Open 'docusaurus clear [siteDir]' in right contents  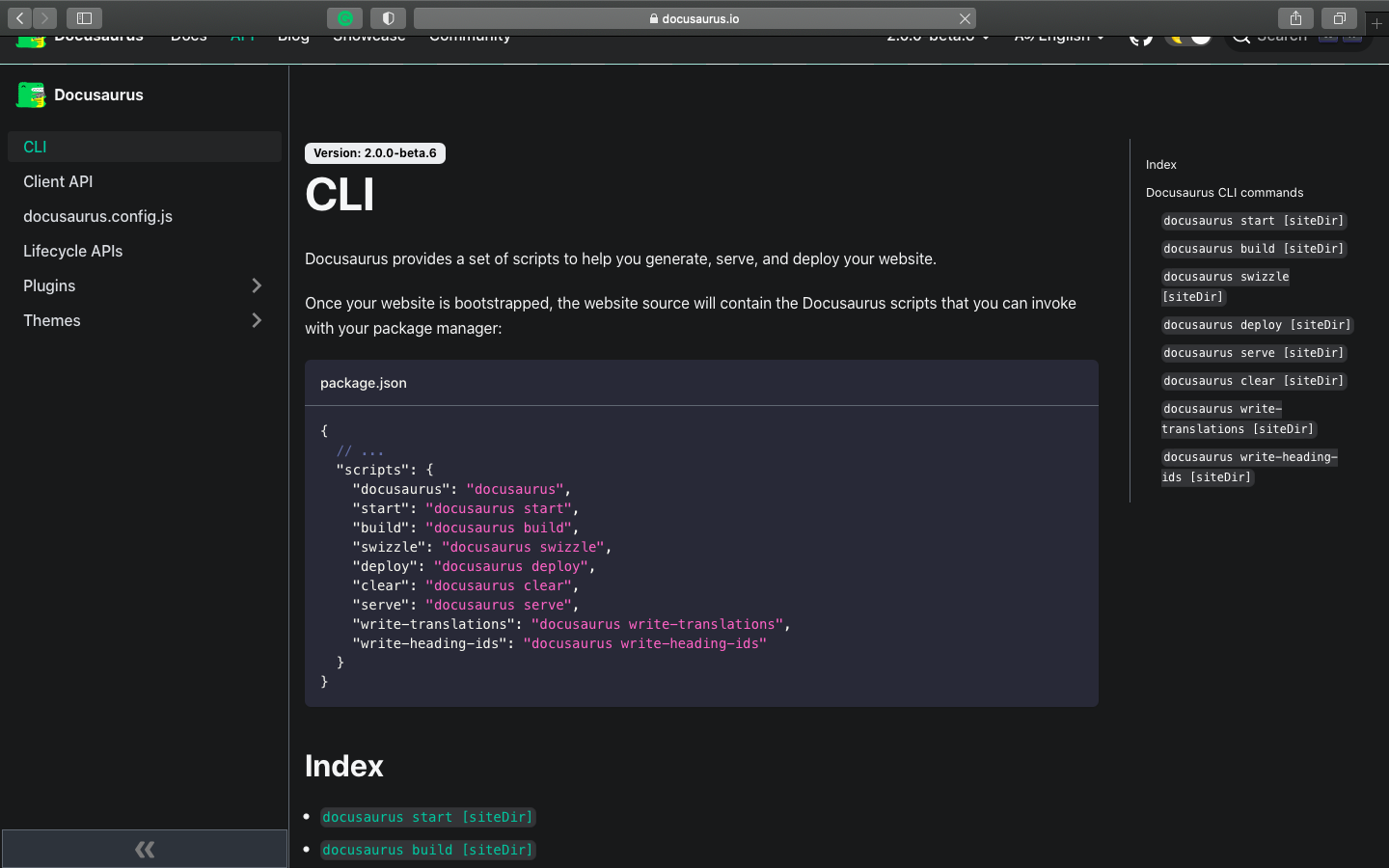[x=1253, y=381]
